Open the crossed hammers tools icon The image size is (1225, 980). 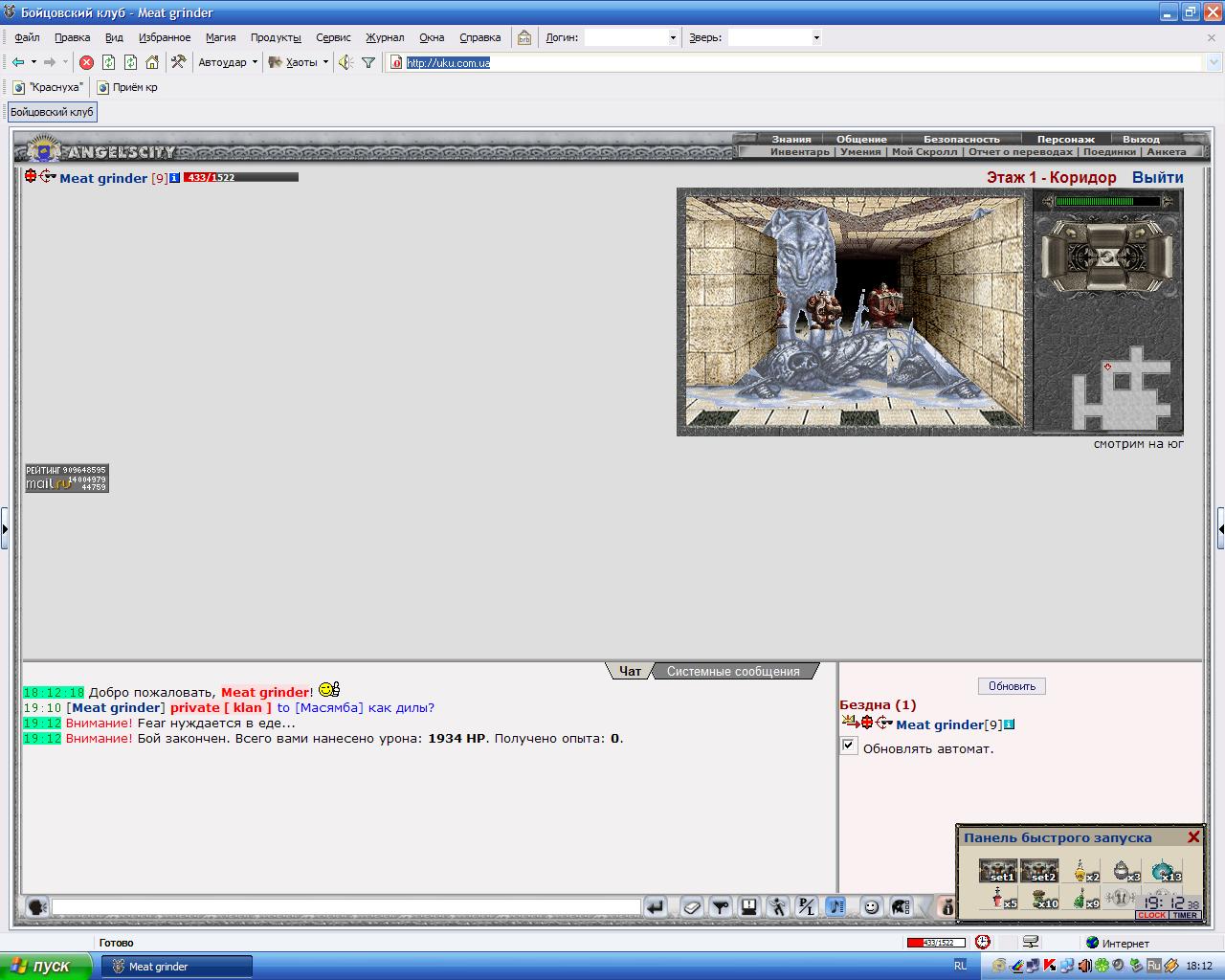click(178, 62)
